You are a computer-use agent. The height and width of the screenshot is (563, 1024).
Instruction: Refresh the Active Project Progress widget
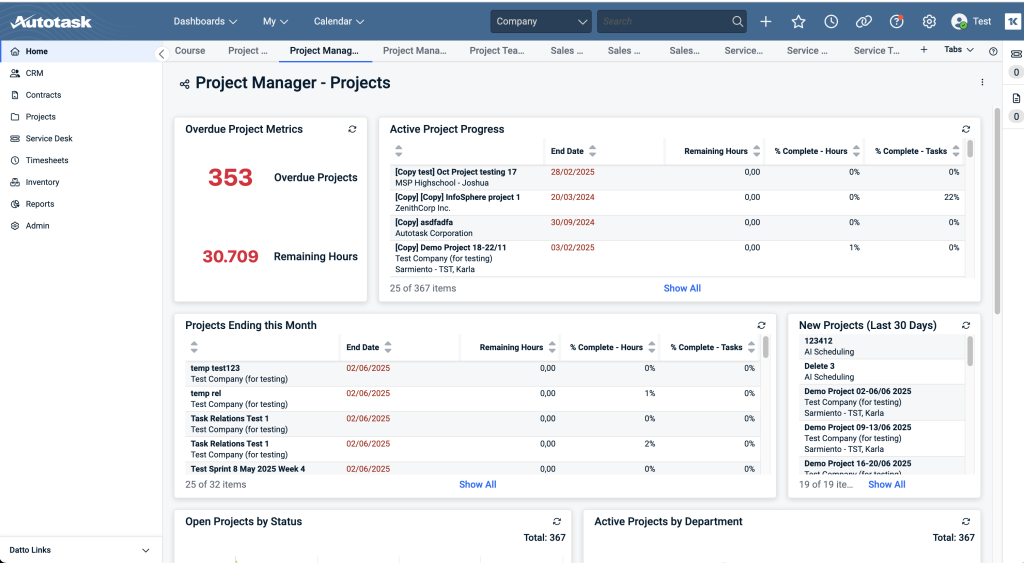tap(966, 129)
